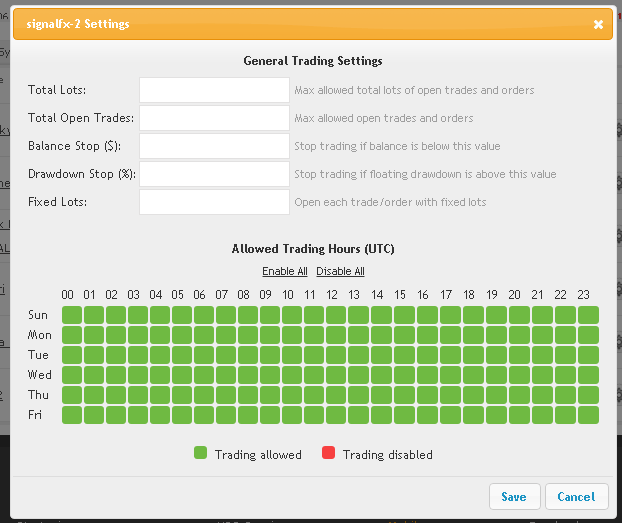Image resolution: width=622 pixels, height=523 pixels.
Task: Focus the Total Open Trades field
Action: [x=214, y=118]
